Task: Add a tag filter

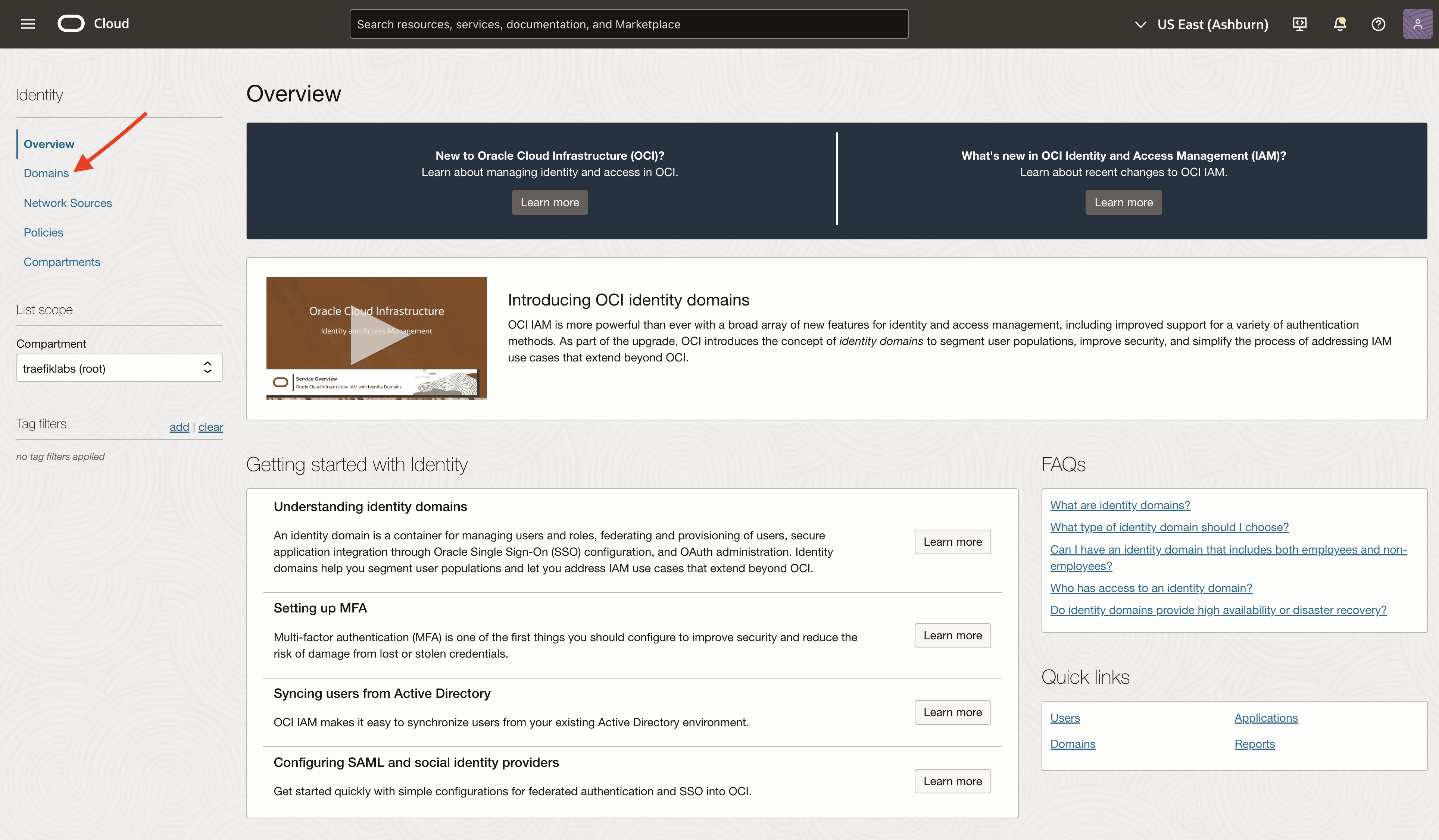Action: coord(179,427)
